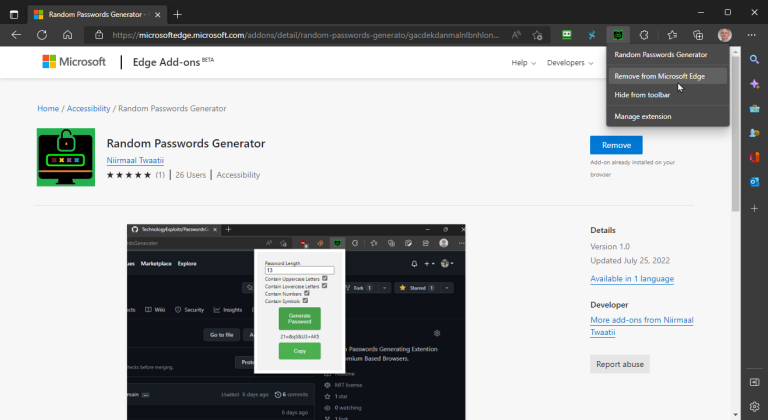Click the Version 1.0 text

[x=610, y=247]
